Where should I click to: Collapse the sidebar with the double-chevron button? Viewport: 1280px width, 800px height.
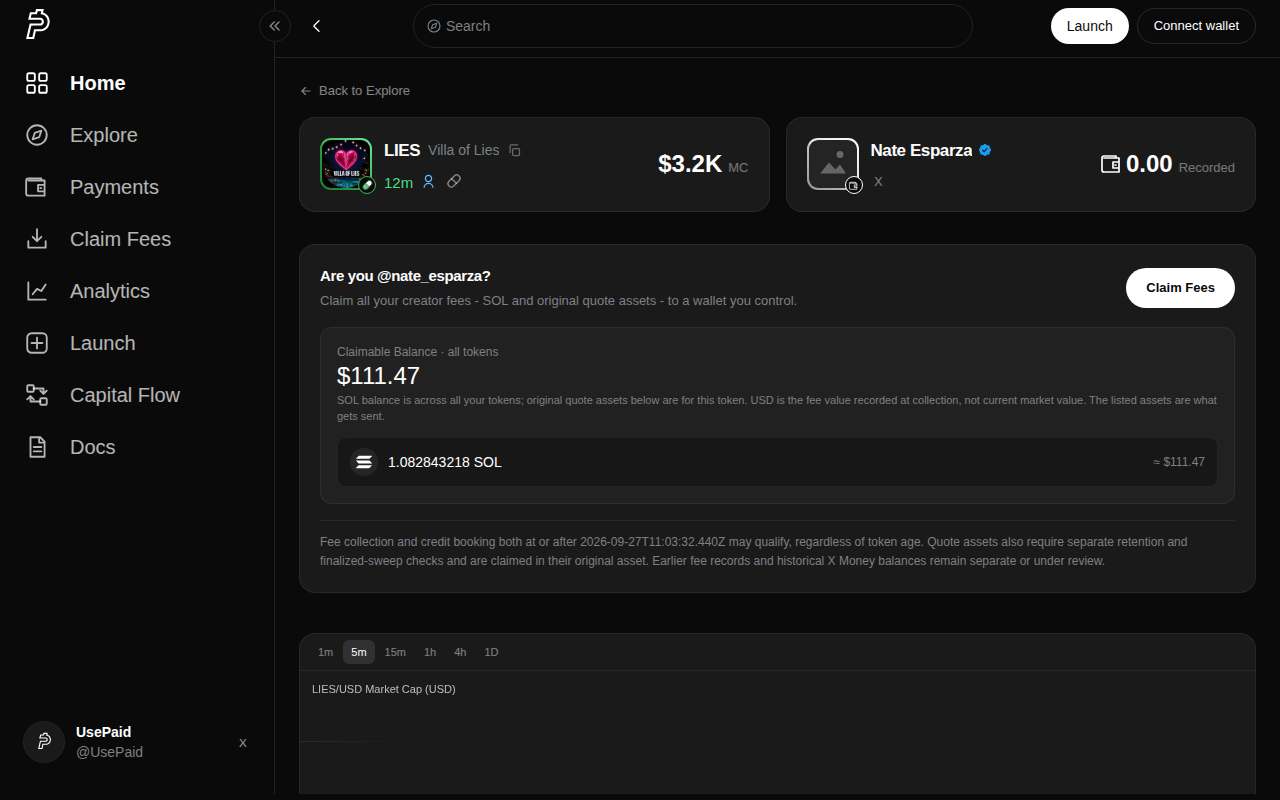(x=275, y=26)
